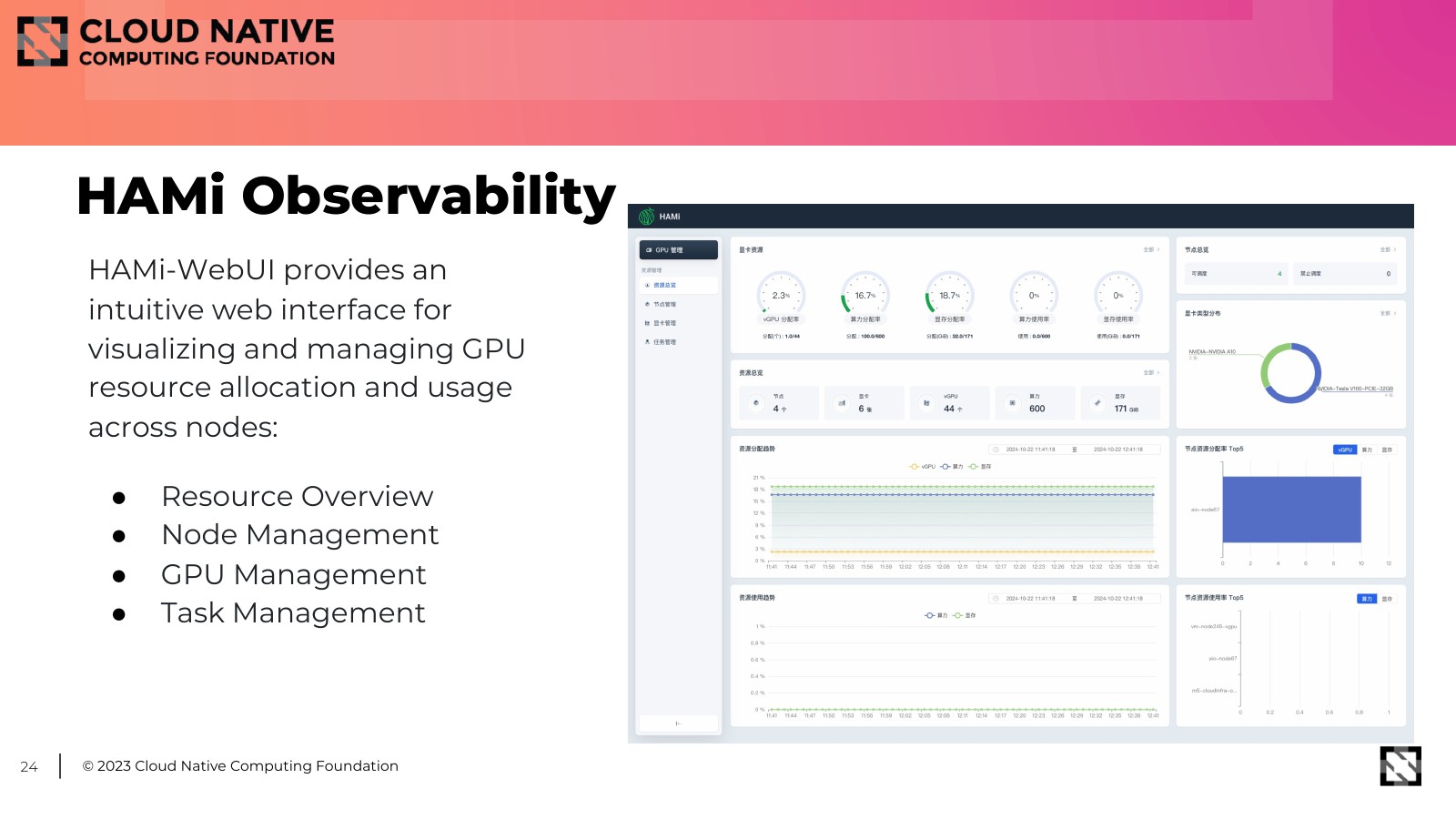Select the 显存 tab in 节点资源分配率 Top5
The width and height of the screenshot is (1456, 819).
[x=1387, y=450]
